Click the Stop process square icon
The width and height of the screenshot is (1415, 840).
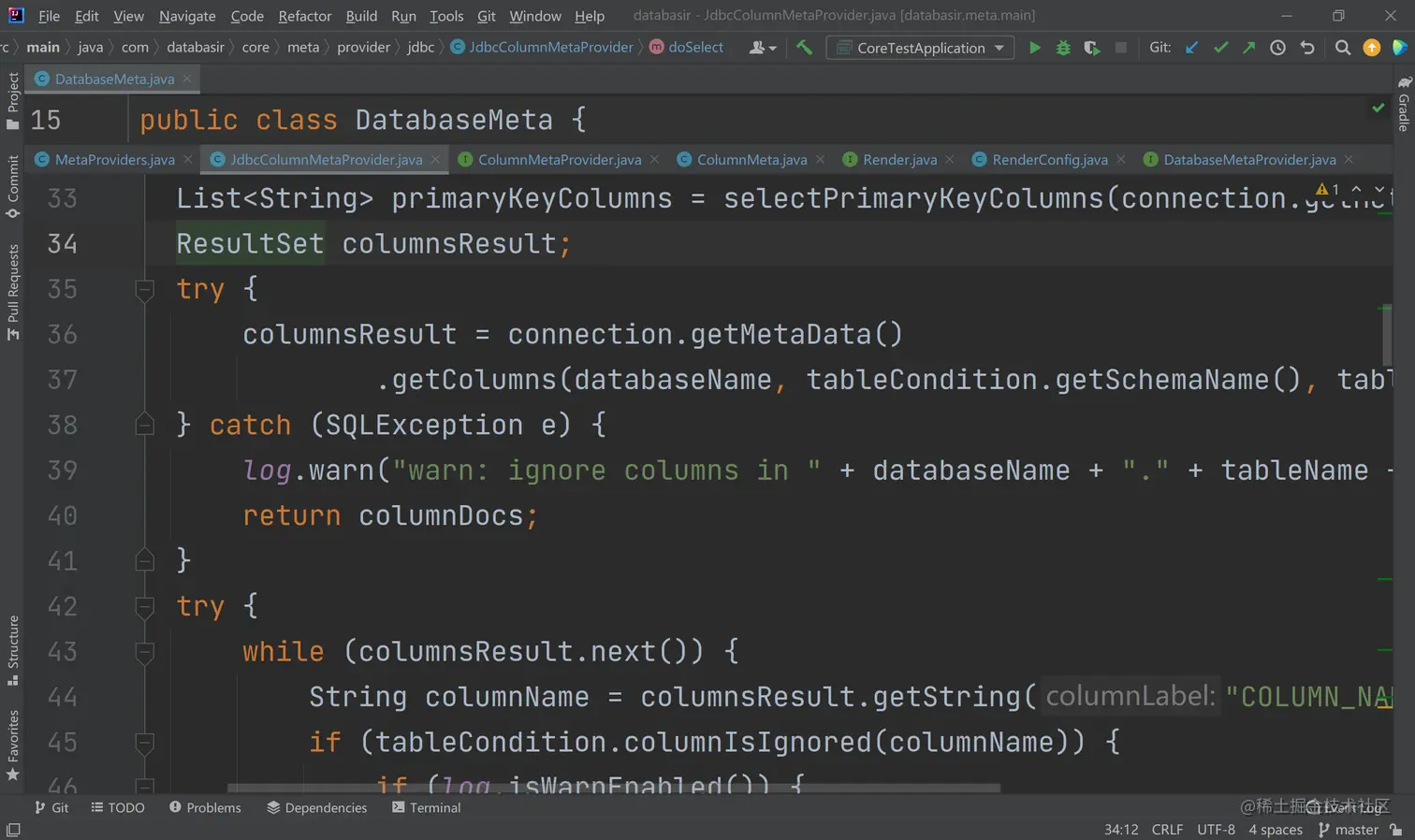(x=1121, y=47)
